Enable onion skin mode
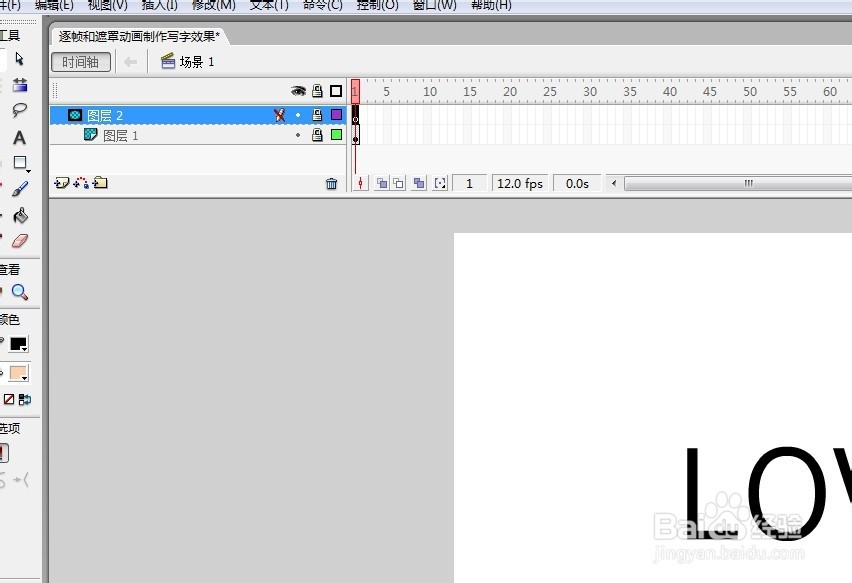Viewport: 852px width, 583px height. [x=383, y=183]
